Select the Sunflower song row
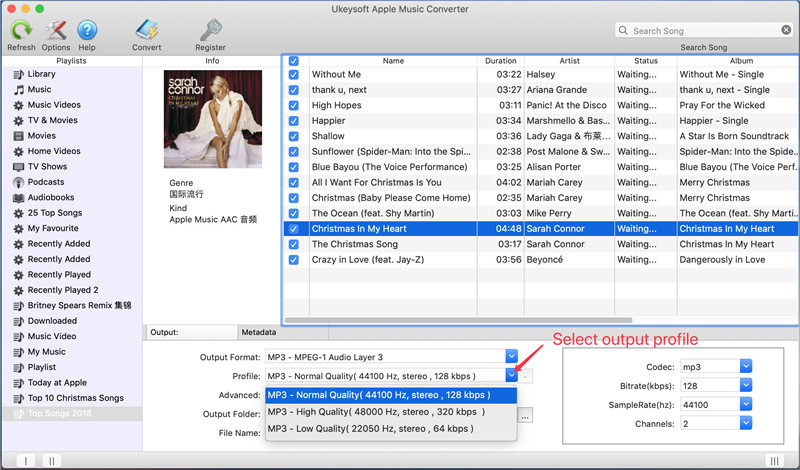The height and width of the screenshot is (470, 800). click(x=541, y=152)
